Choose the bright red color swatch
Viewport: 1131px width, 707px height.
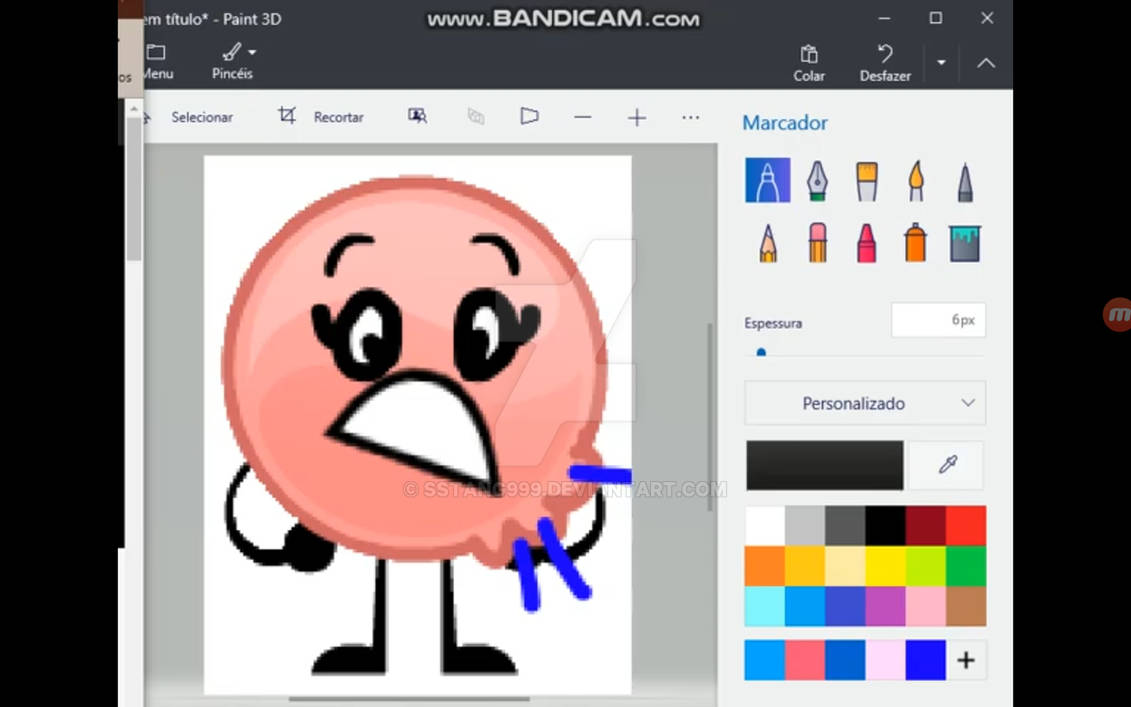[x=966, y=525]
